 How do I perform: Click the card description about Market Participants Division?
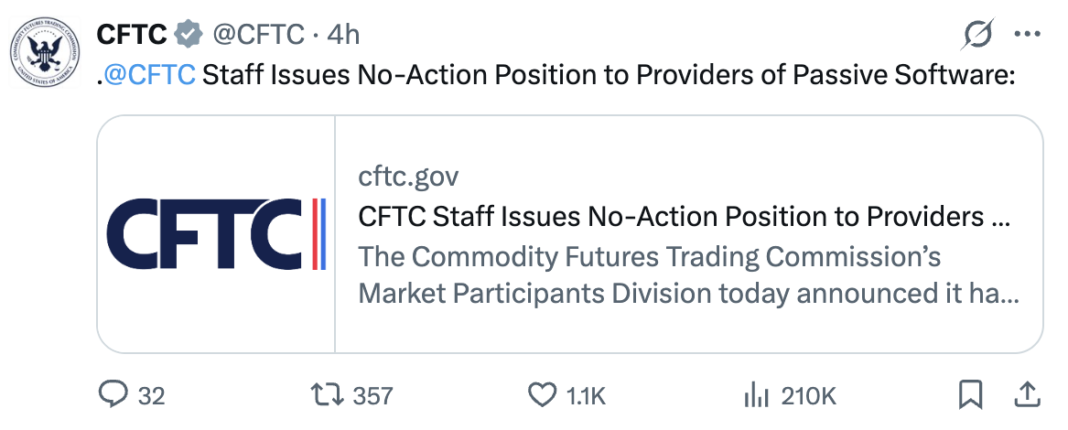pyautogui.click(x=688, y=275)
